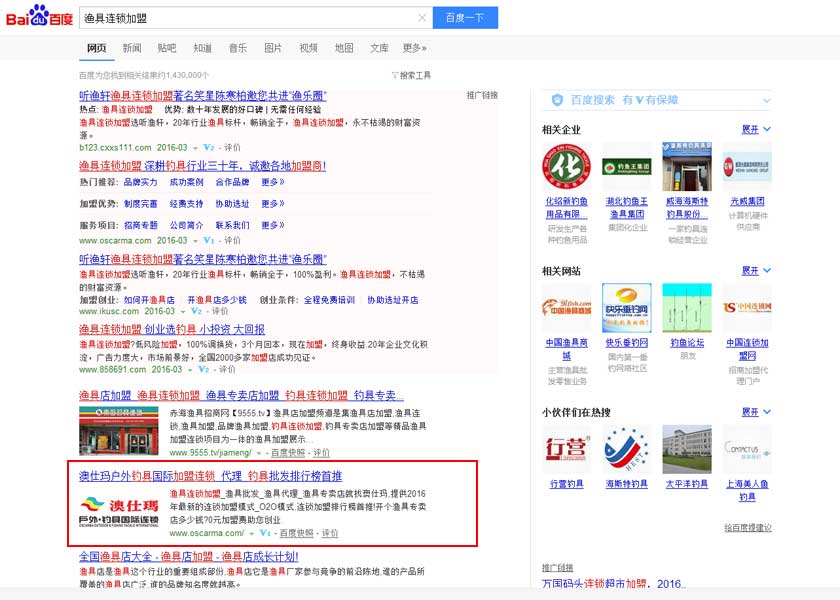
Task: Click the 经费支持 sublink
Action: (186, 204)
